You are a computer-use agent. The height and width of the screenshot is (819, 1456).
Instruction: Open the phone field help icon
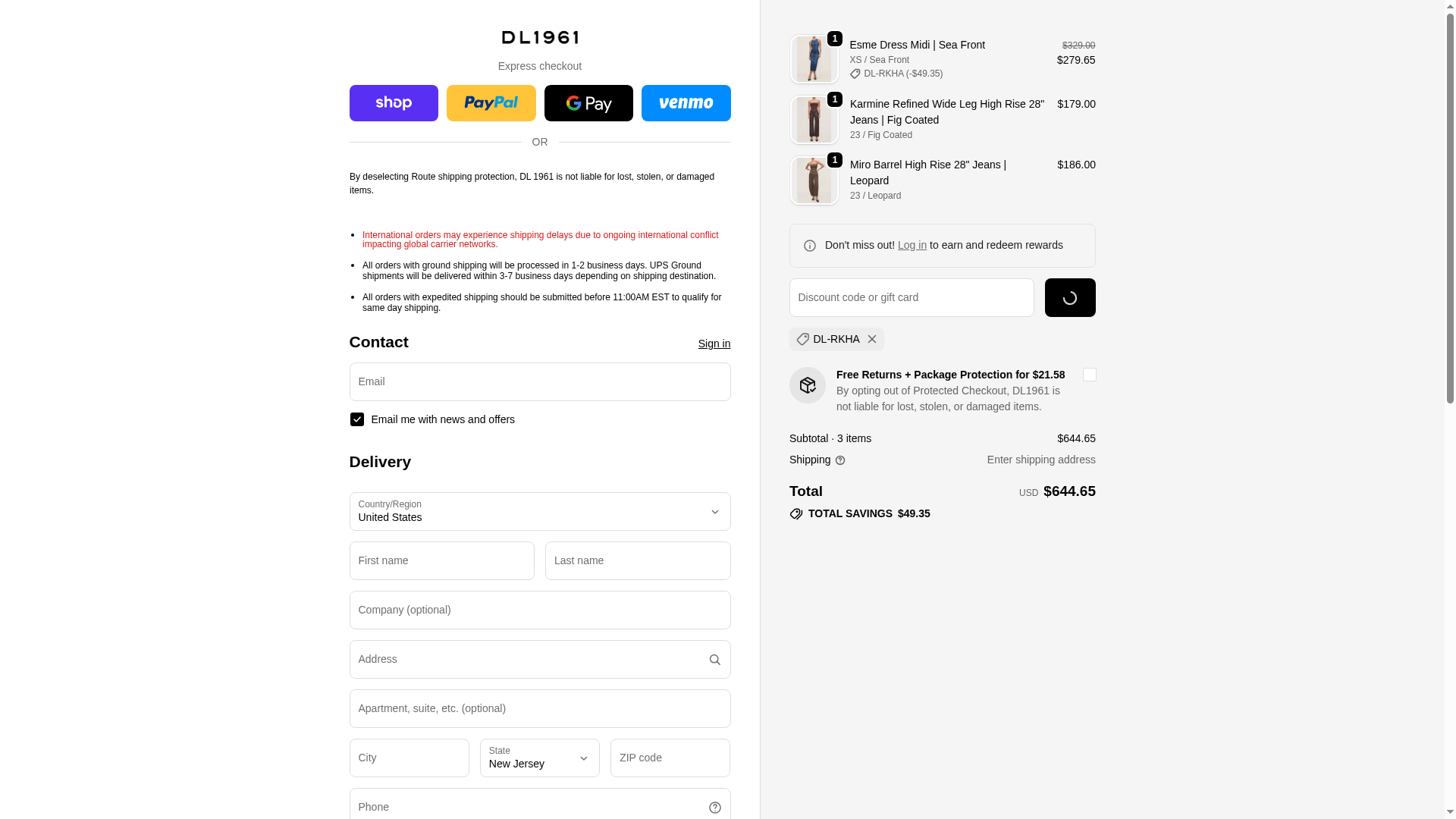pos(714,808)
